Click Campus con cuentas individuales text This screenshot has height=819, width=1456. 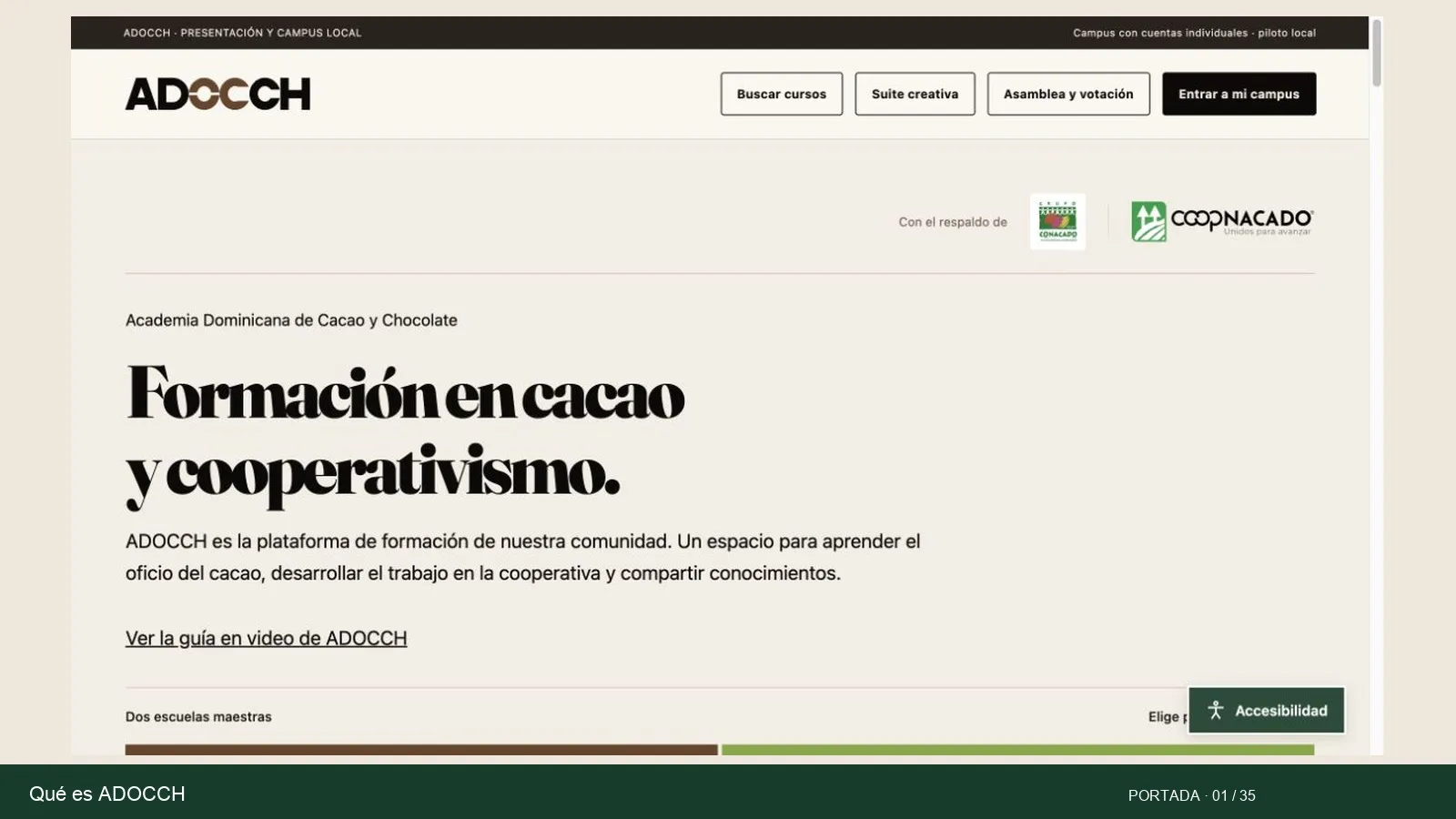(x=1194, y=33)
